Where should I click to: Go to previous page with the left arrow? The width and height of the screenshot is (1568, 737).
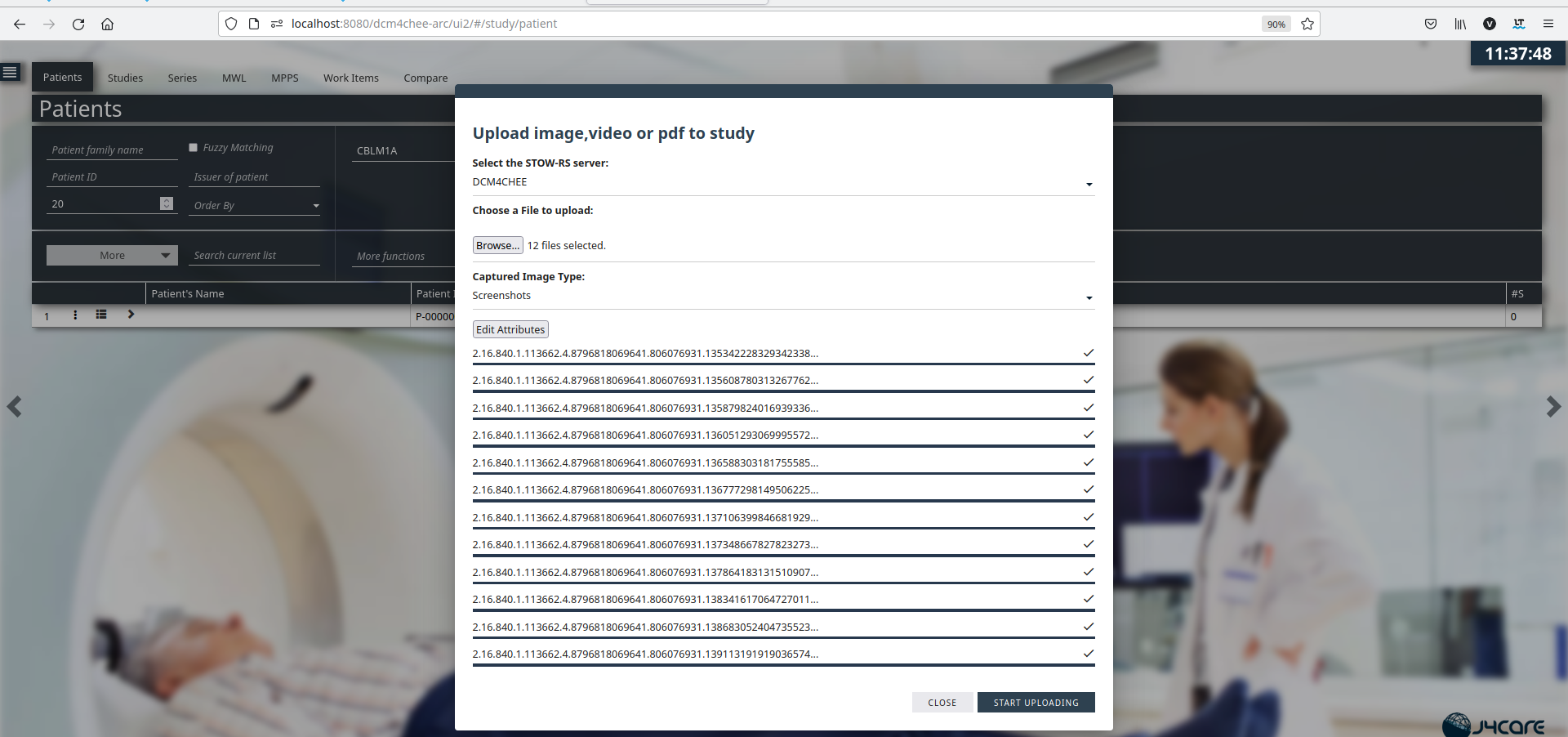[x=14, y=406]
